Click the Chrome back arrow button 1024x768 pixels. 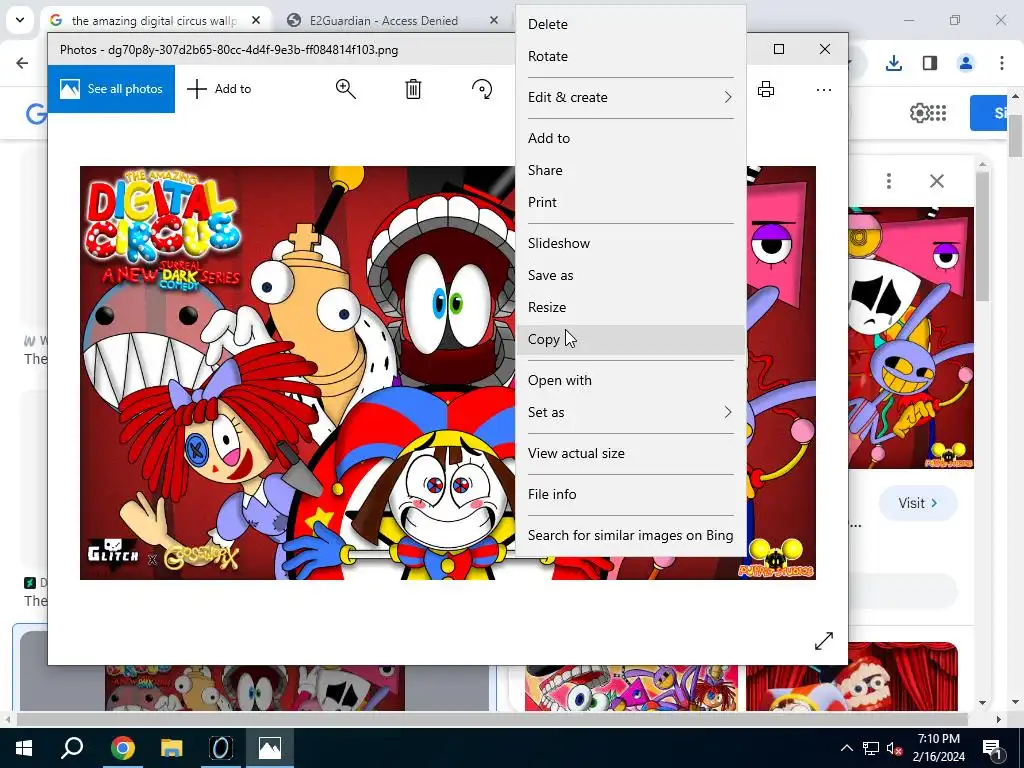tap(22, 63)
